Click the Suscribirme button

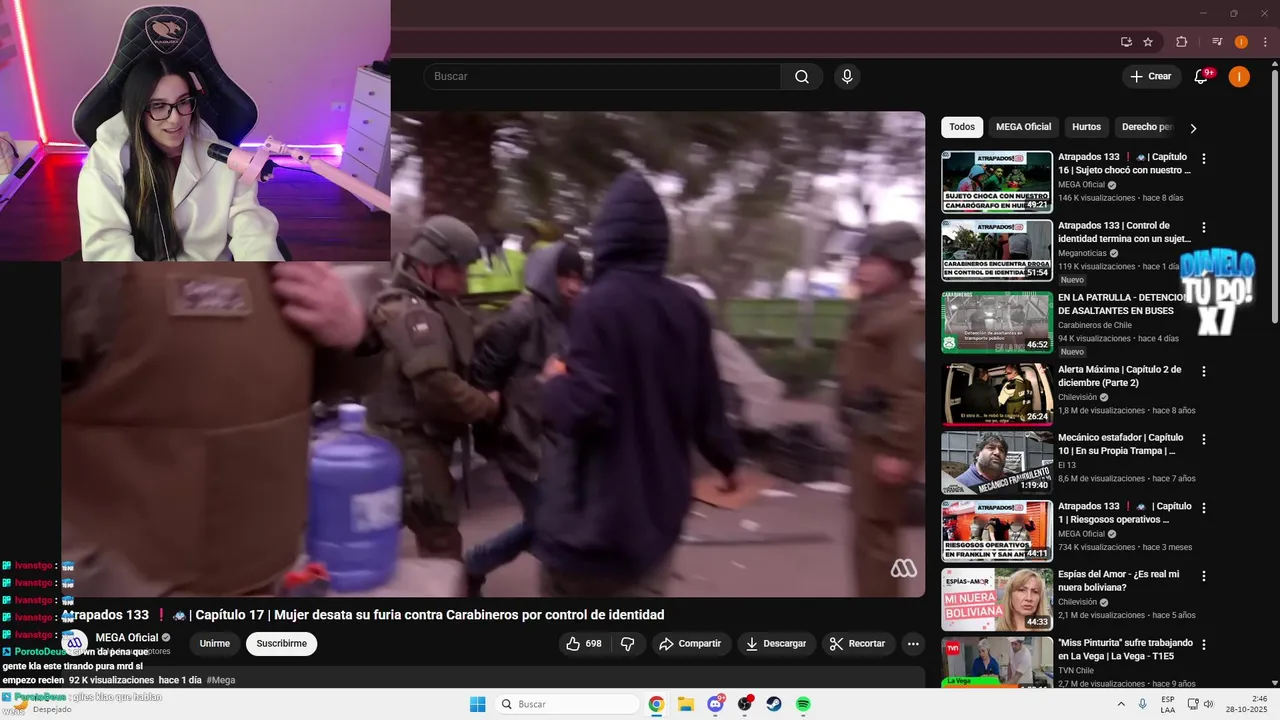coord(282,644)
